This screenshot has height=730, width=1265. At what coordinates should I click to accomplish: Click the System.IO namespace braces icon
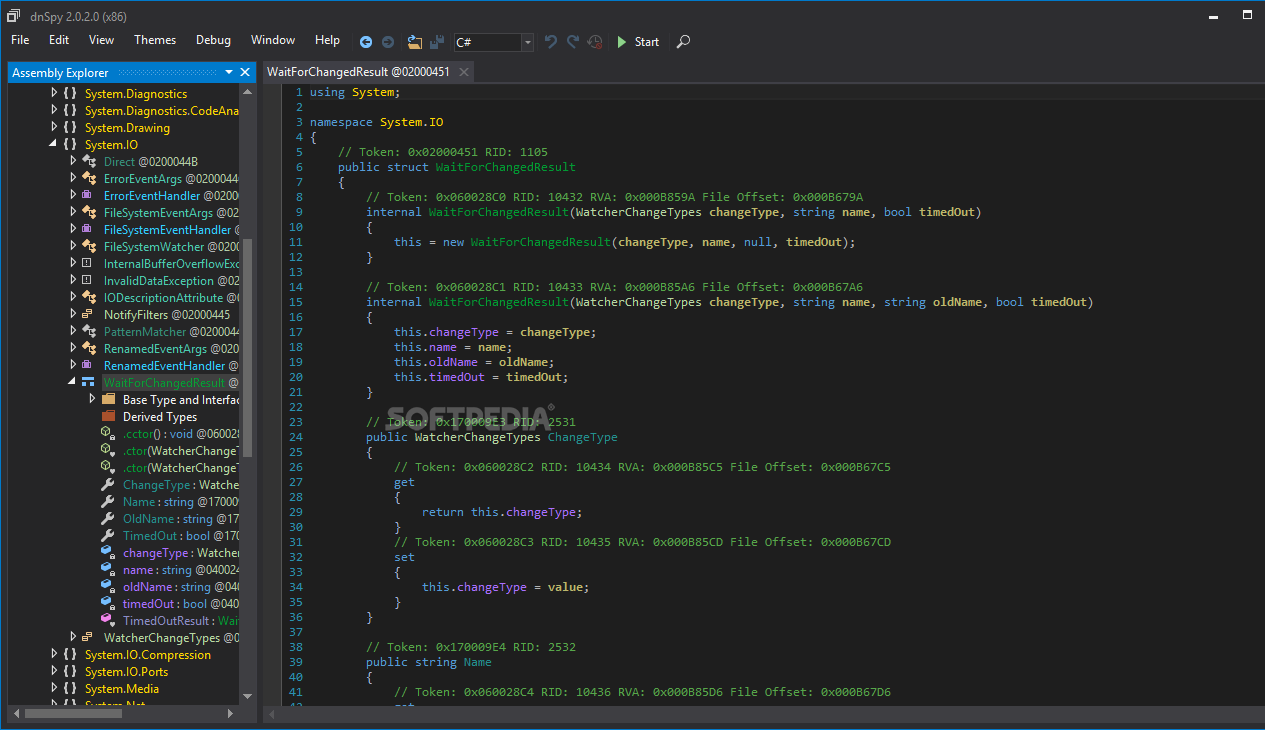coord(70,145)
